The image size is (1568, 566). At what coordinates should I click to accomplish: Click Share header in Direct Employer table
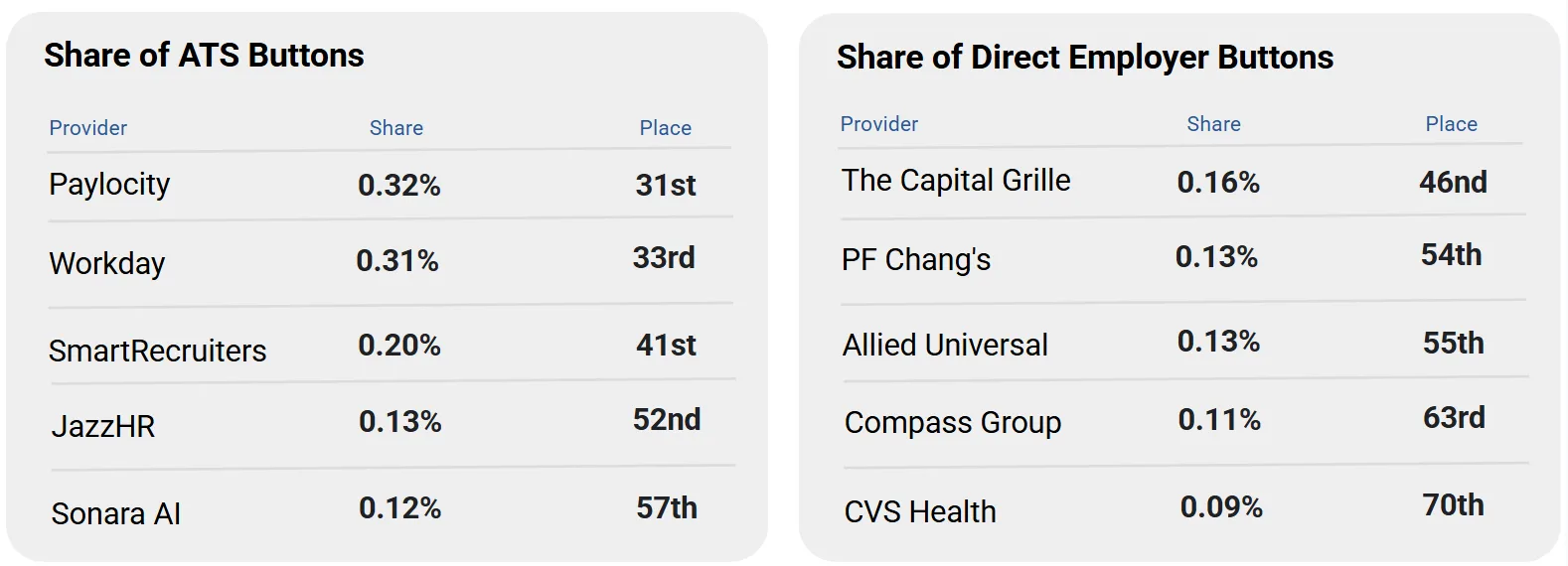[1213, 124]
